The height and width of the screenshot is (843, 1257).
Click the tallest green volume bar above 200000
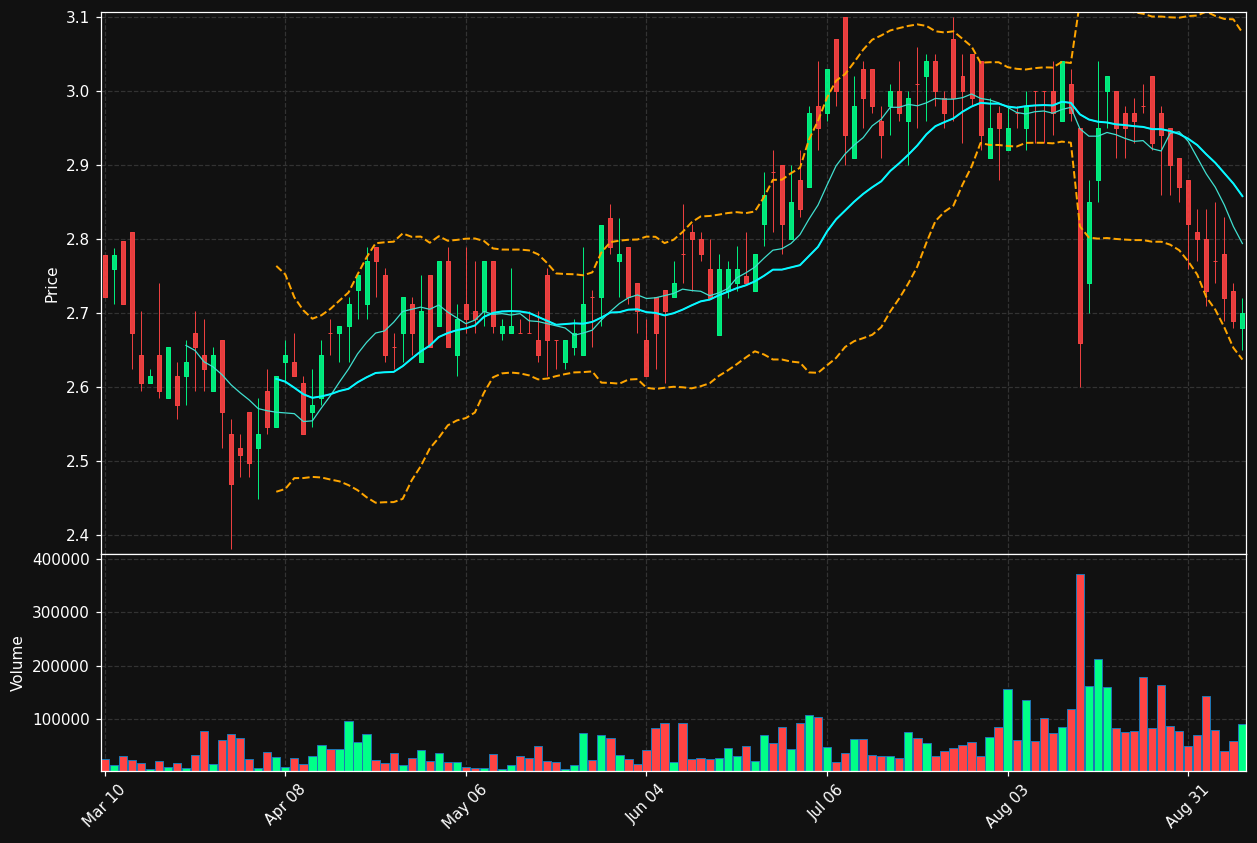click(x=1098, y=715)
